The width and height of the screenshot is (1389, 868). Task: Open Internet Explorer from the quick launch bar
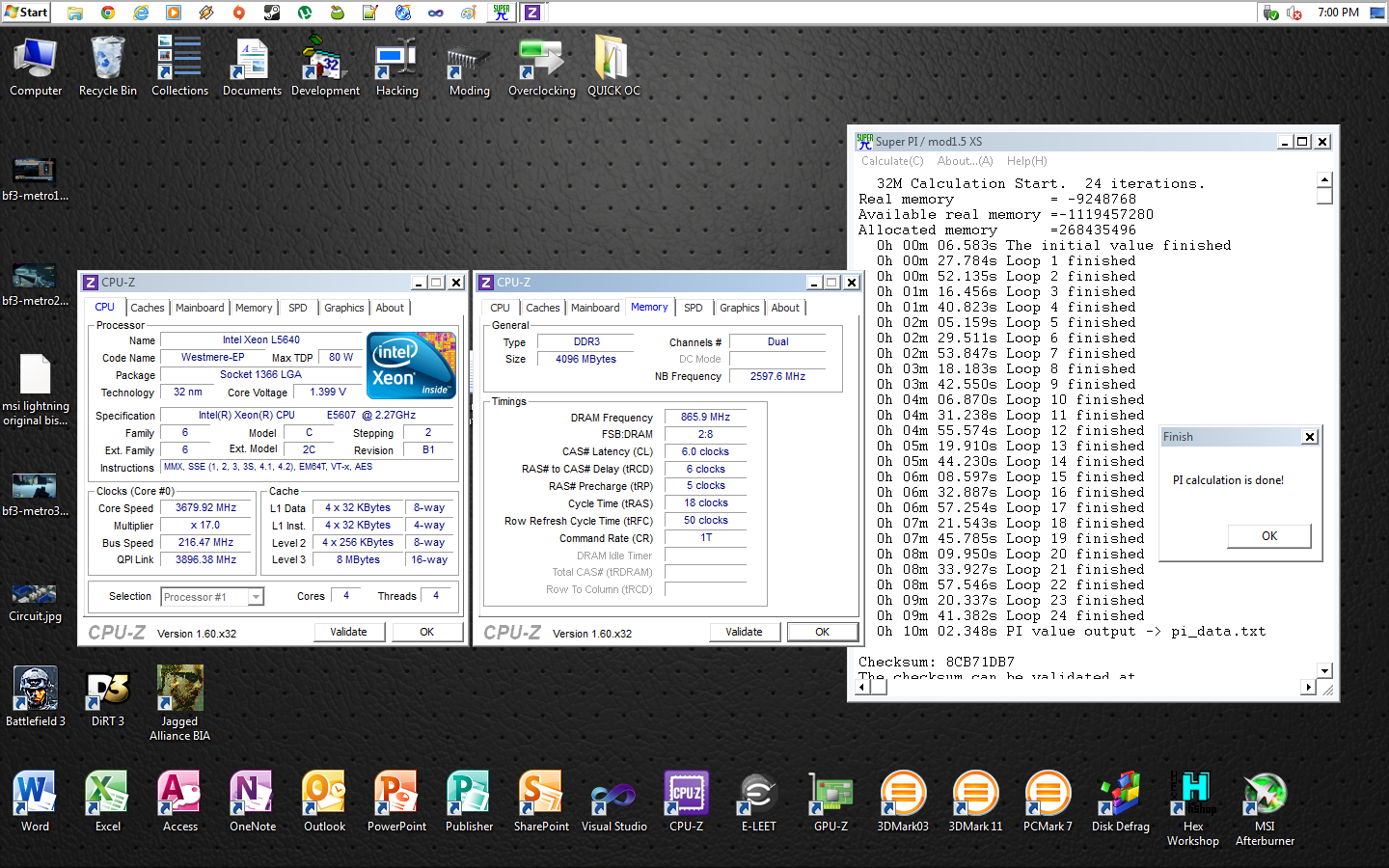click(141, 13)
